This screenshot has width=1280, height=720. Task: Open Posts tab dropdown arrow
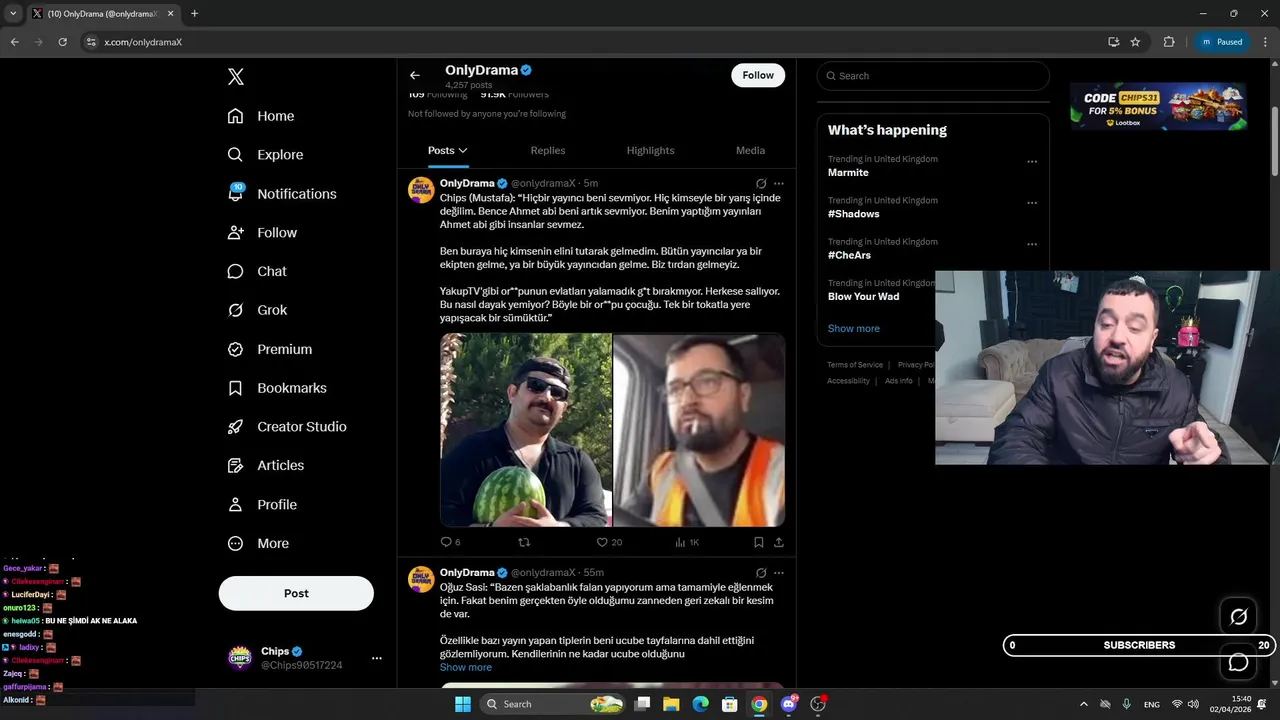coord(463,151)
